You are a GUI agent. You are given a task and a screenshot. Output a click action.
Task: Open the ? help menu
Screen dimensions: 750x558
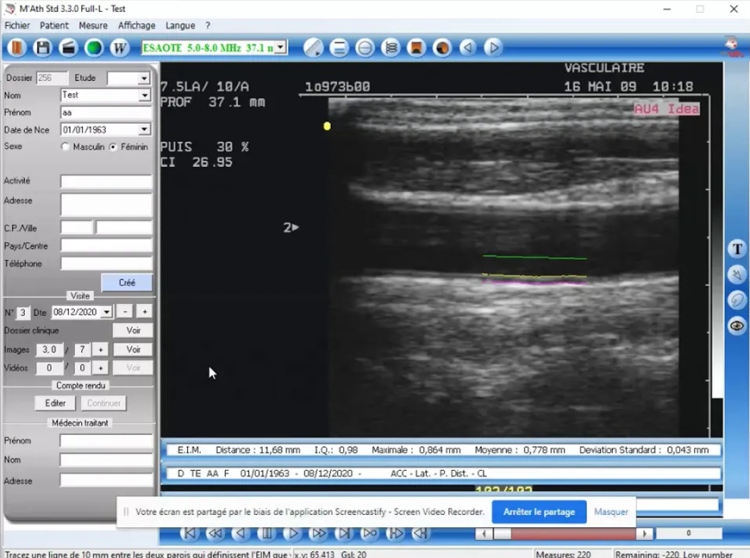click(208, 25)
